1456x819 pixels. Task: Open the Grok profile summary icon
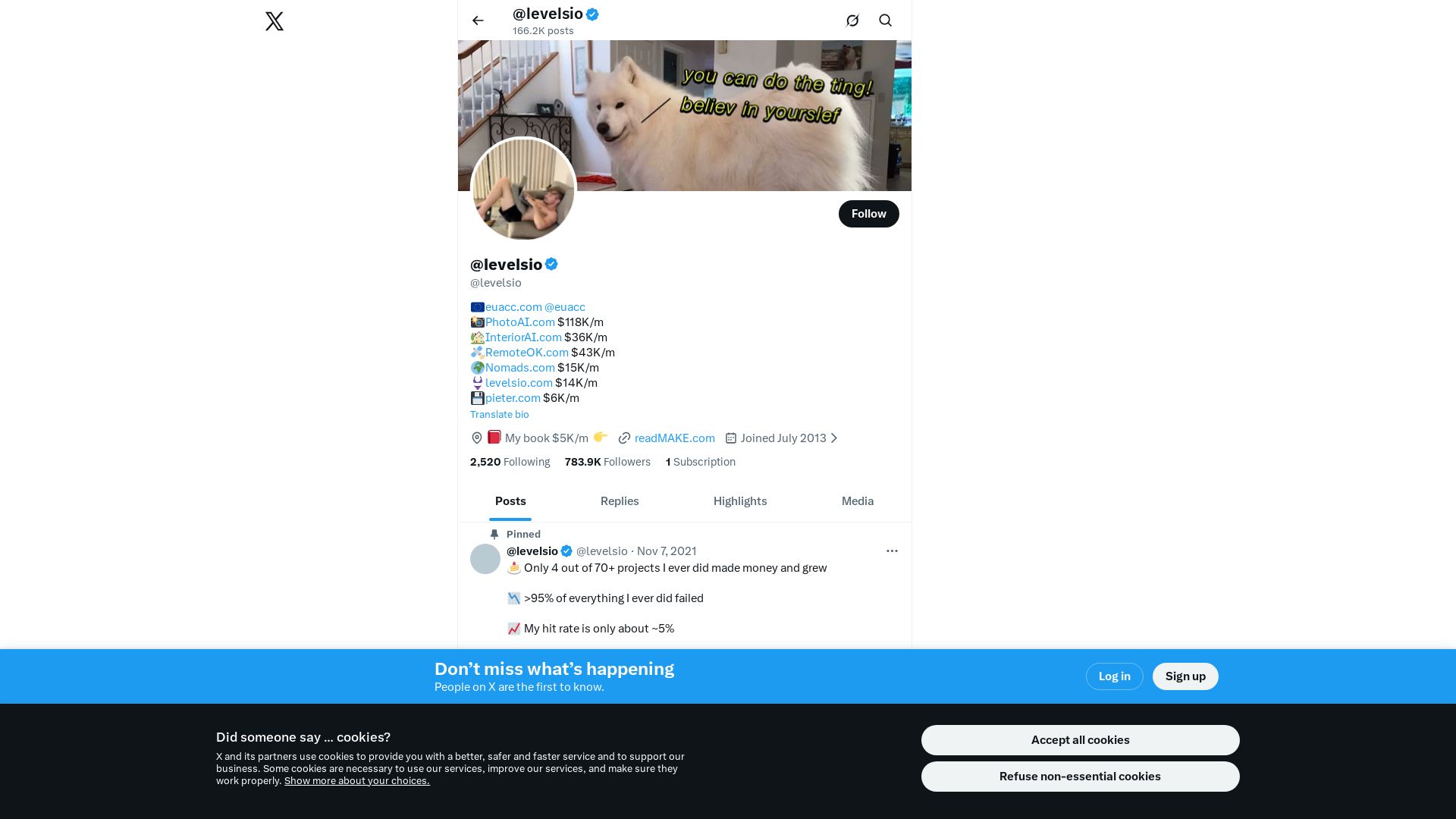pos(852,20)
